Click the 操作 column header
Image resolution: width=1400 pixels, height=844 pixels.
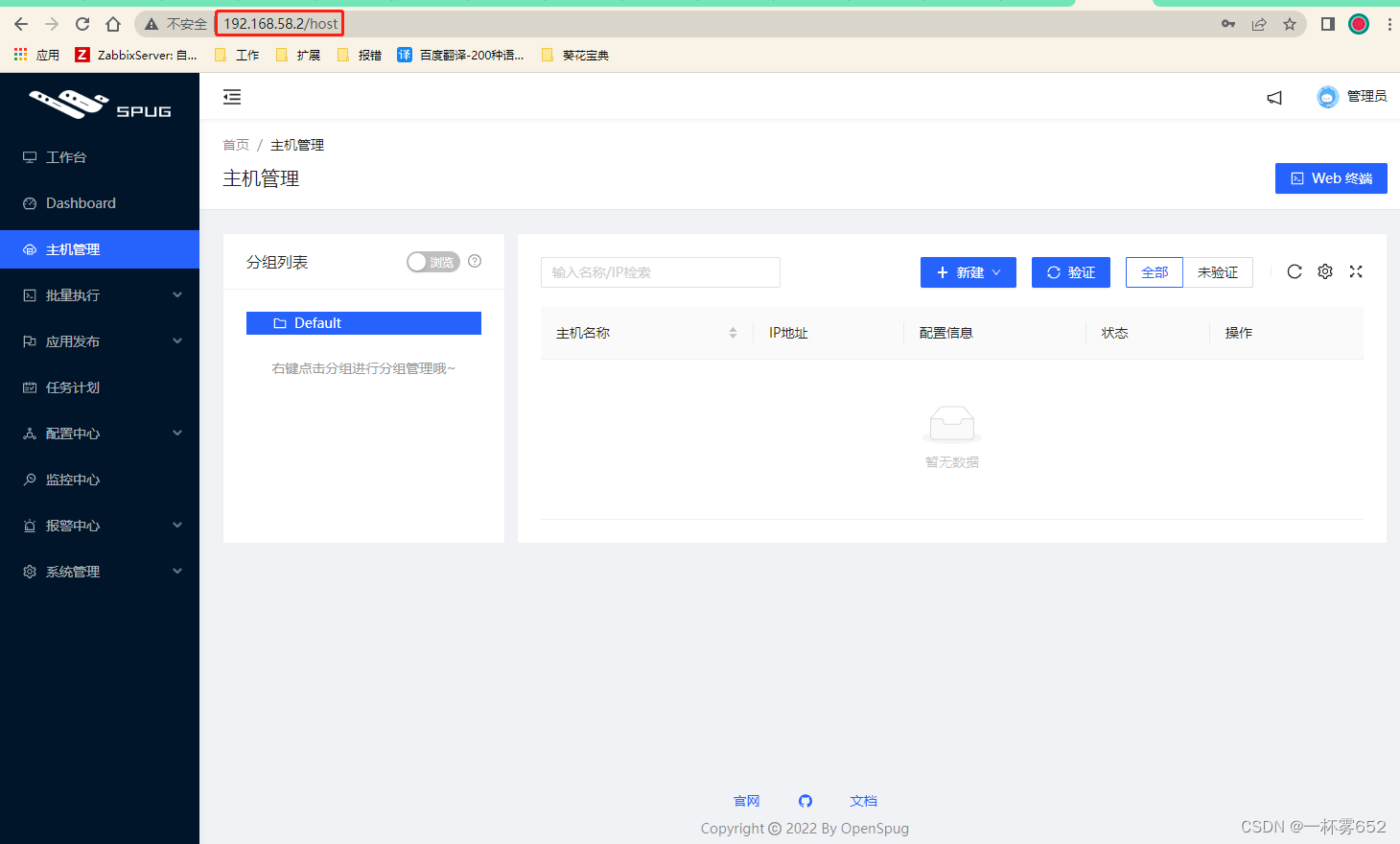[1239, 333]
